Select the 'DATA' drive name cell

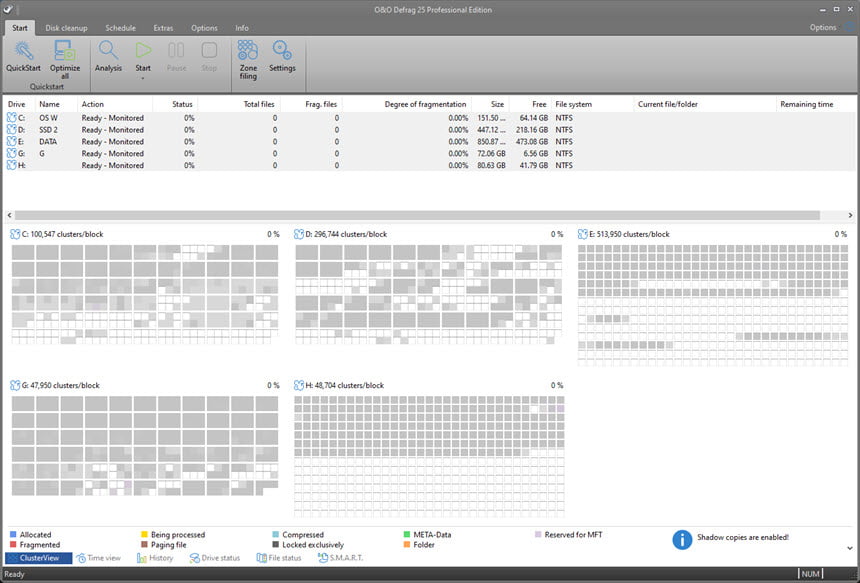pos(48,141)
